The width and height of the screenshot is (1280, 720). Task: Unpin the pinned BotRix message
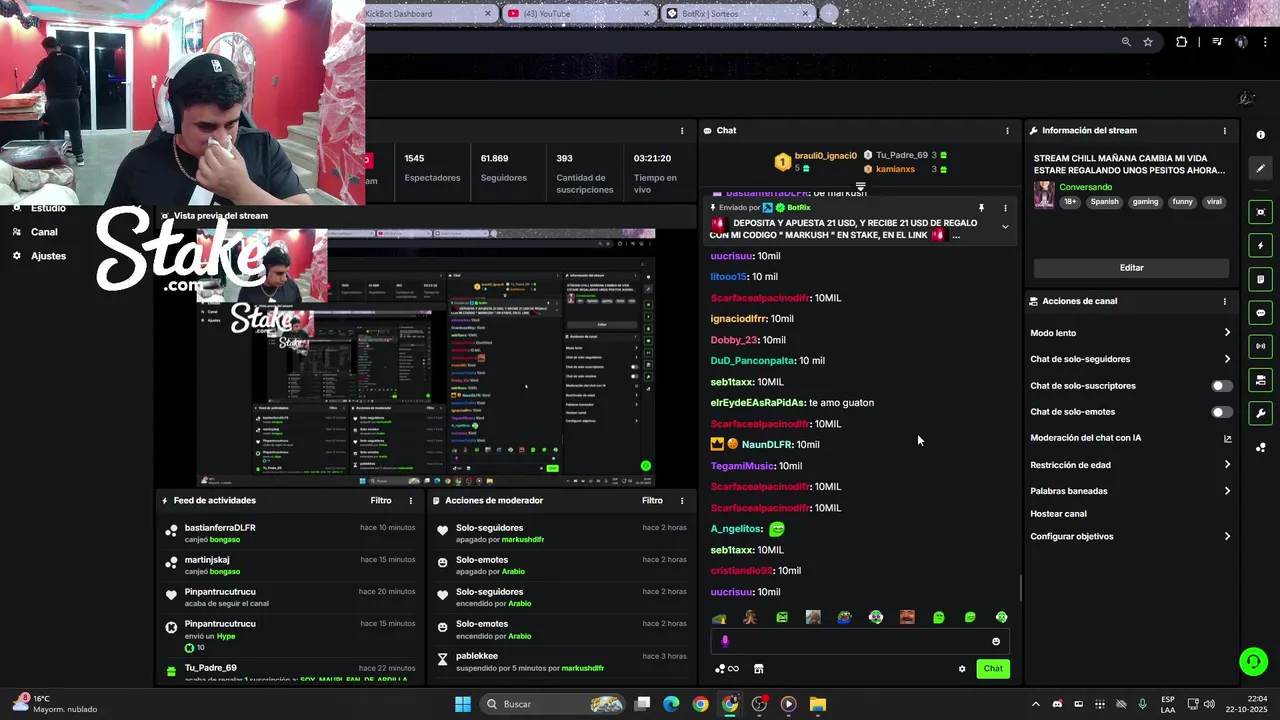(x=981, y=208)
